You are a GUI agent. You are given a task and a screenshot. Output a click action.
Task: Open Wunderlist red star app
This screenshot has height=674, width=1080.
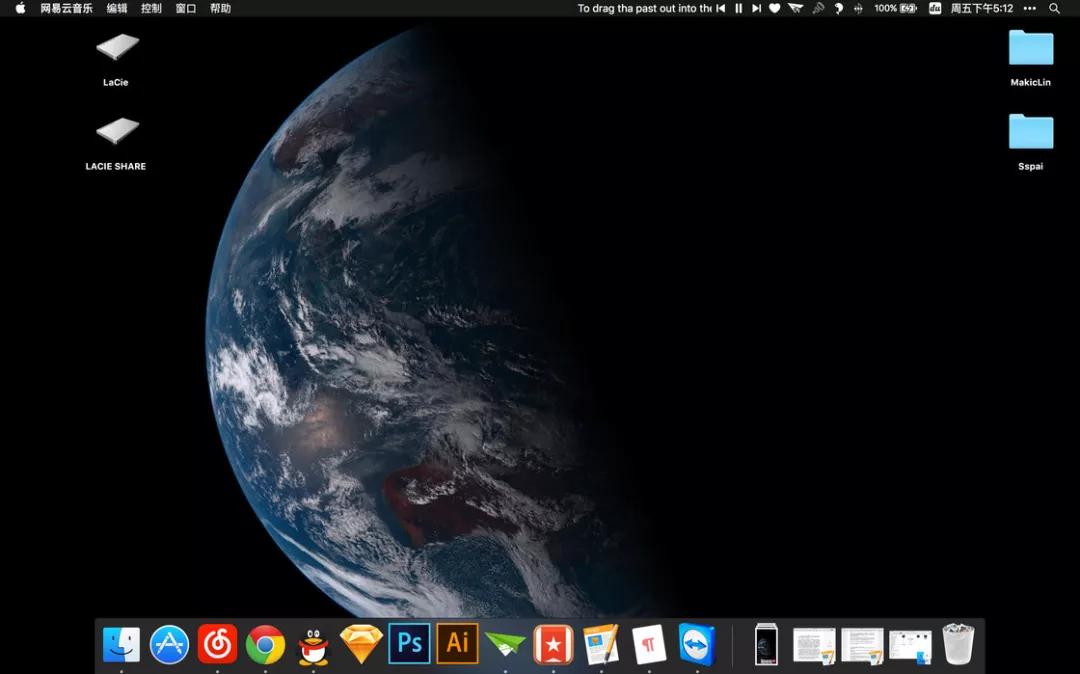[x=553, y=644]
